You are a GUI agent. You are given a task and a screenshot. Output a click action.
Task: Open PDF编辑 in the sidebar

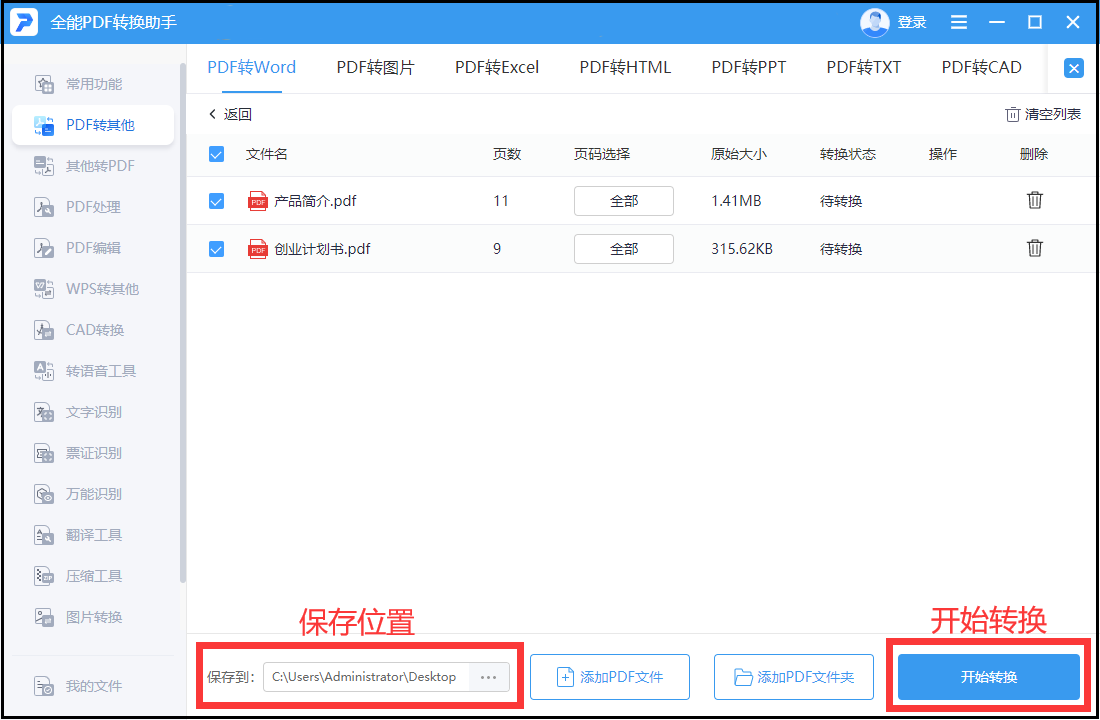93,248
